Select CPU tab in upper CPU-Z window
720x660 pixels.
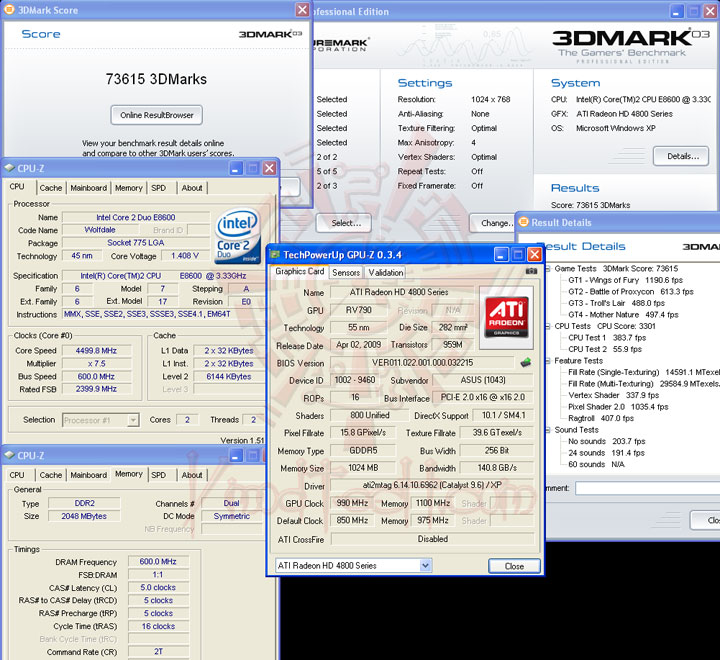[x=17, y=186]
